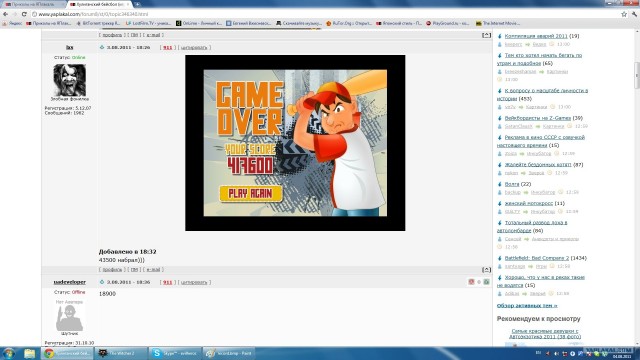Open the Яндекс bookmark
Viewport: 640px width, 360px height.
click(x=12, y=23)
